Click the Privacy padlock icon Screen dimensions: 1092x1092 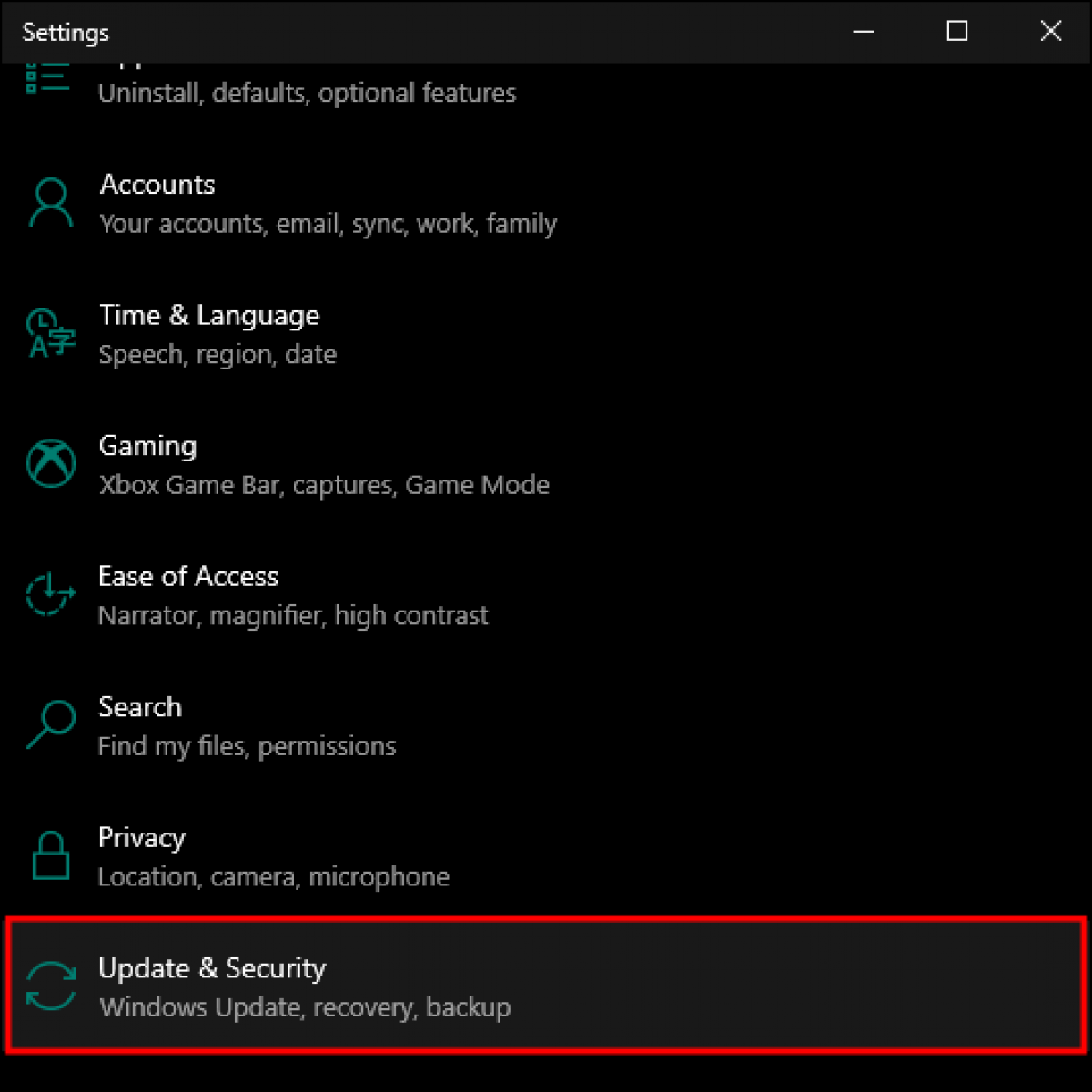(x=50, y=855)
